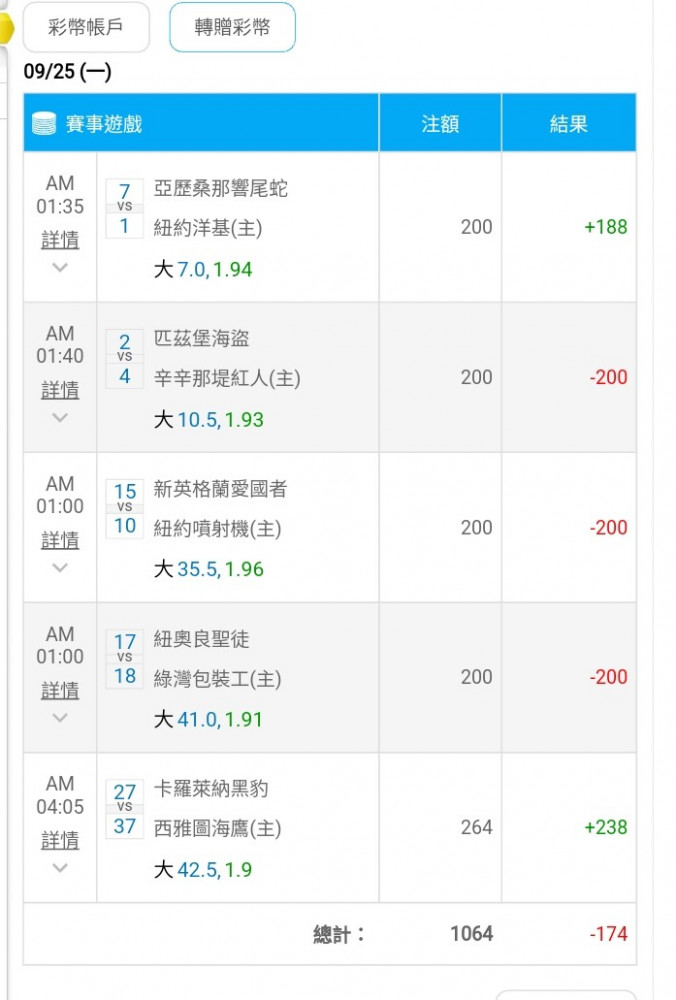This screenshot has height=1000, width=676.
Task: Open the 彩幣帳戶 tab
Action: point(86,27)
